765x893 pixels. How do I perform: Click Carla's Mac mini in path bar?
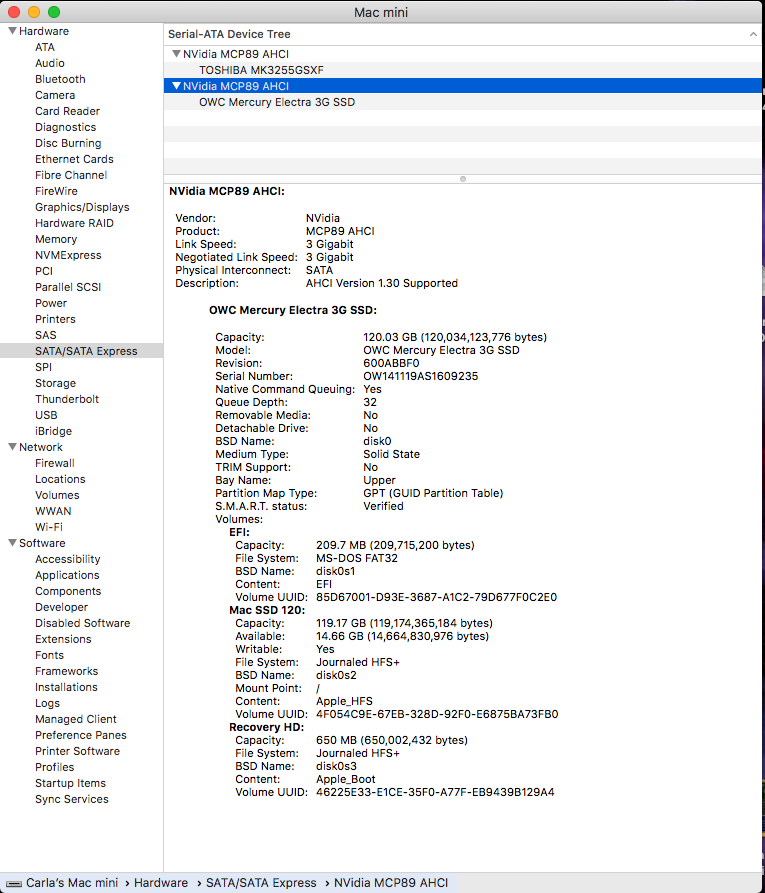coord(72,883)
